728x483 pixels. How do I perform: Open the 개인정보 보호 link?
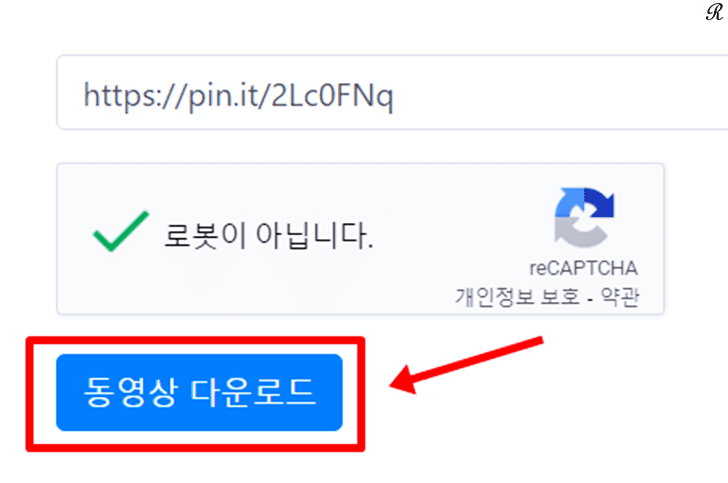[x=518, y=297]
